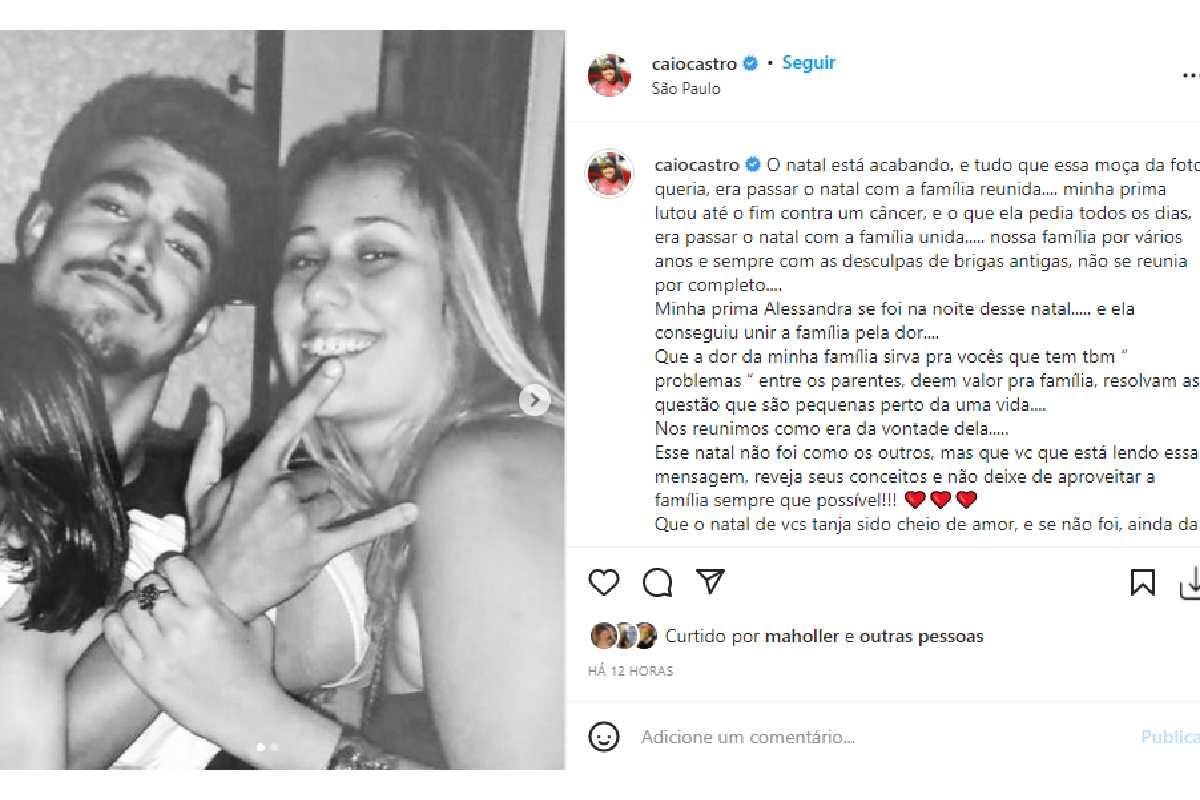View outras pessoas who liked the post

[921, 636]
